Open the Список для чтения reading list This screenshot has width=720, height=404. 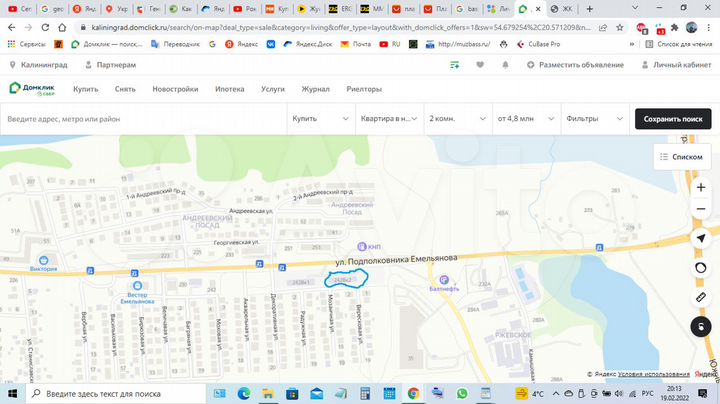click(x=678, y=44)
